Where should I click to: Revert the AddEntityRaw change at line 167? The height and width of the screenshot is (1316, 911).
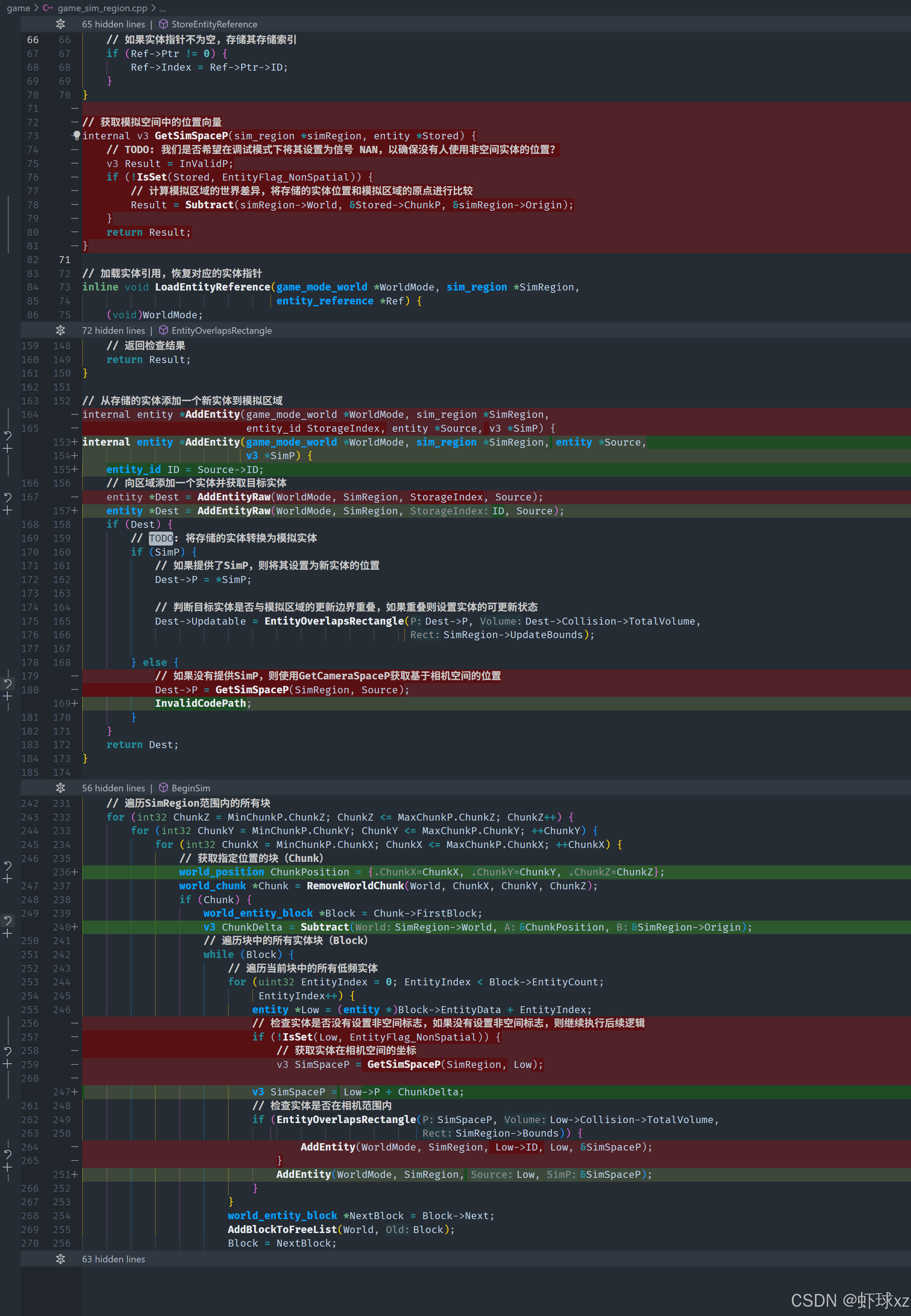click(x=8, y=497)
